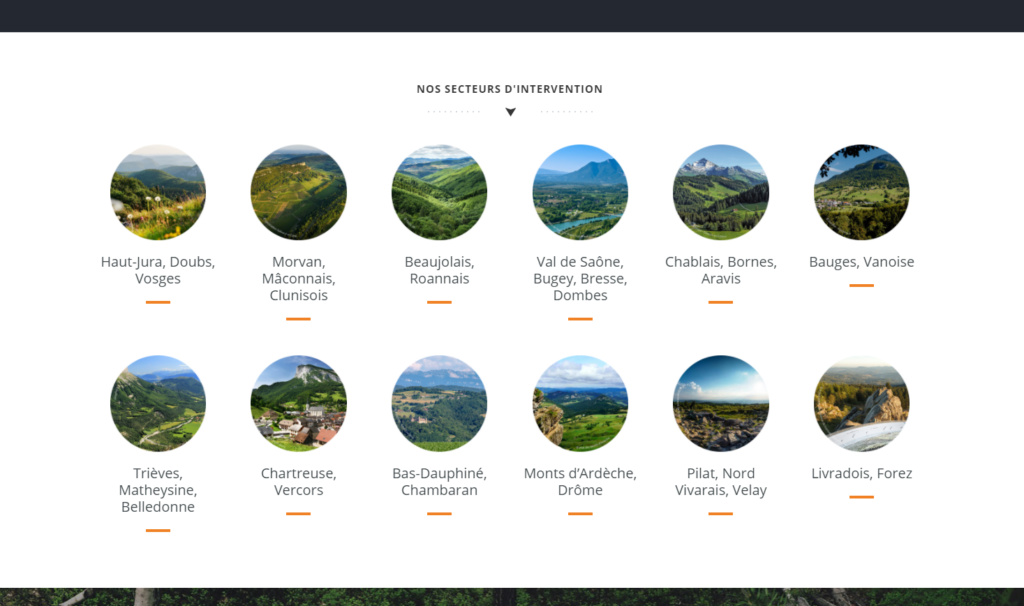Follow the Haut-Jura, Doubs, Vosges text link
The width and height of the screenshot is (1024, 606).
158,270
